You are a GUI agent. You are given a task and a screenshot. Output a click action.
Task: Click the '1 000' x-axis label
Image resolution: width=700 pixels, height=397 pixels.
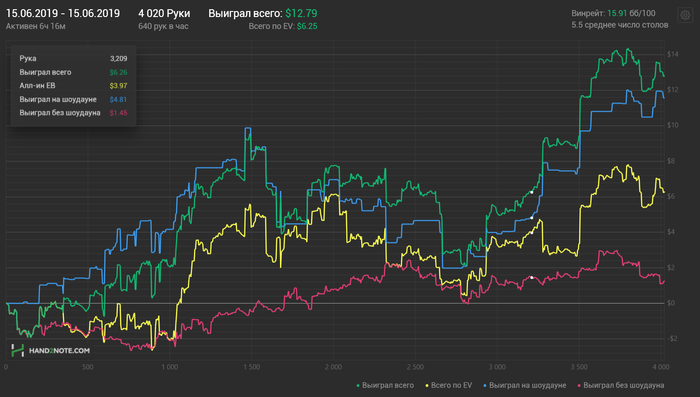click(169, 367)
